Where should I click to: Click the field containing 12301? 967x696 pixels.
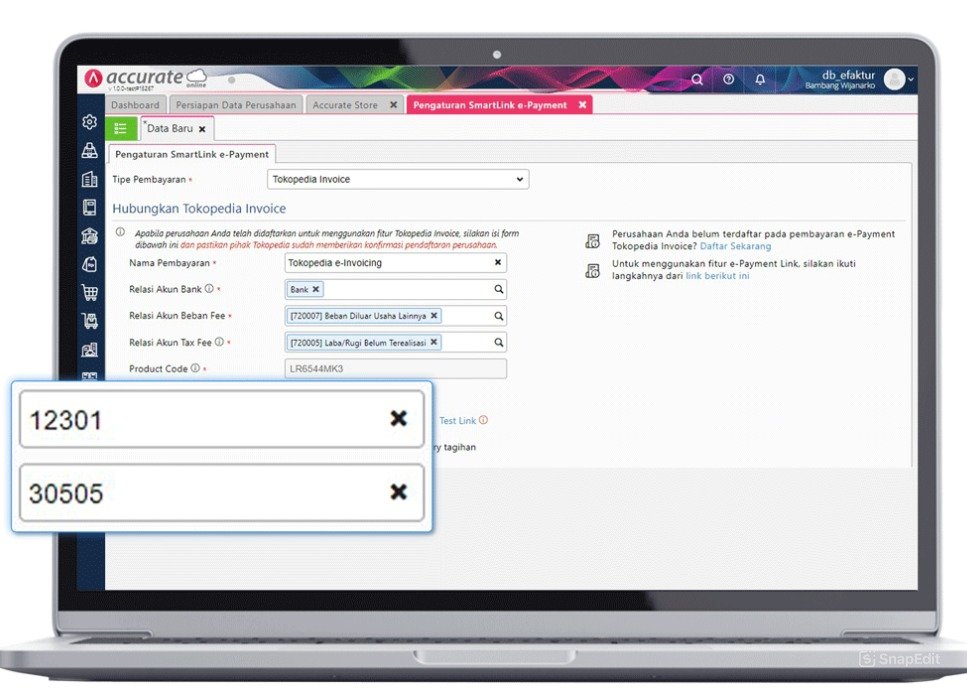tap(221, 419)
